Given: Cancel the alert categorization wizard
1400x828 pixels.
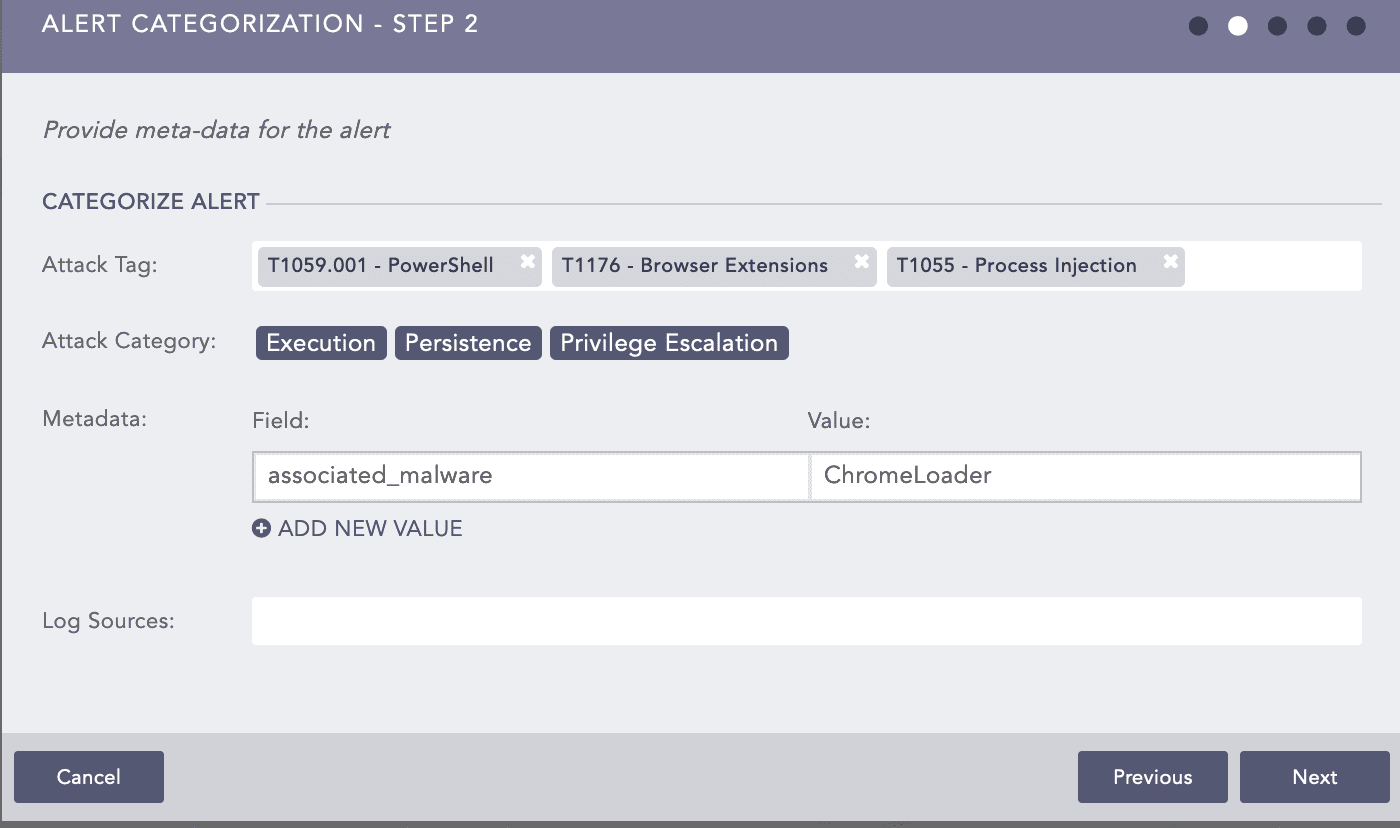Looking at the screenshot, I should pos(89,777).
